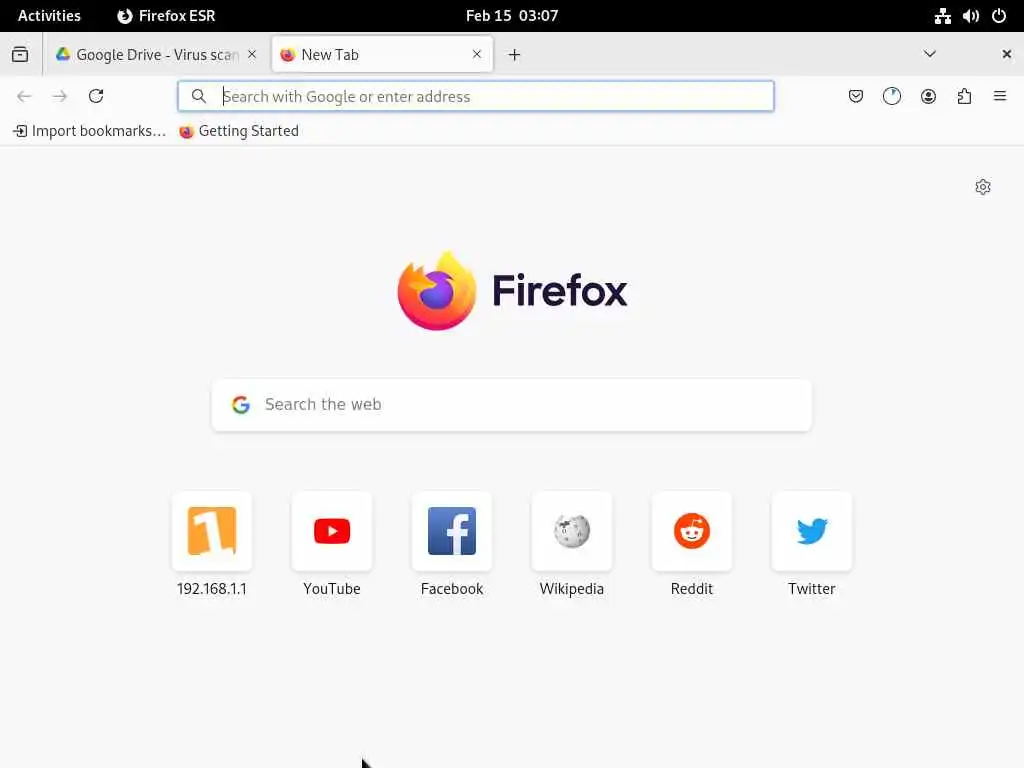
Task: Click the circular timer icon in the toolbar
Action: (891, 97)
